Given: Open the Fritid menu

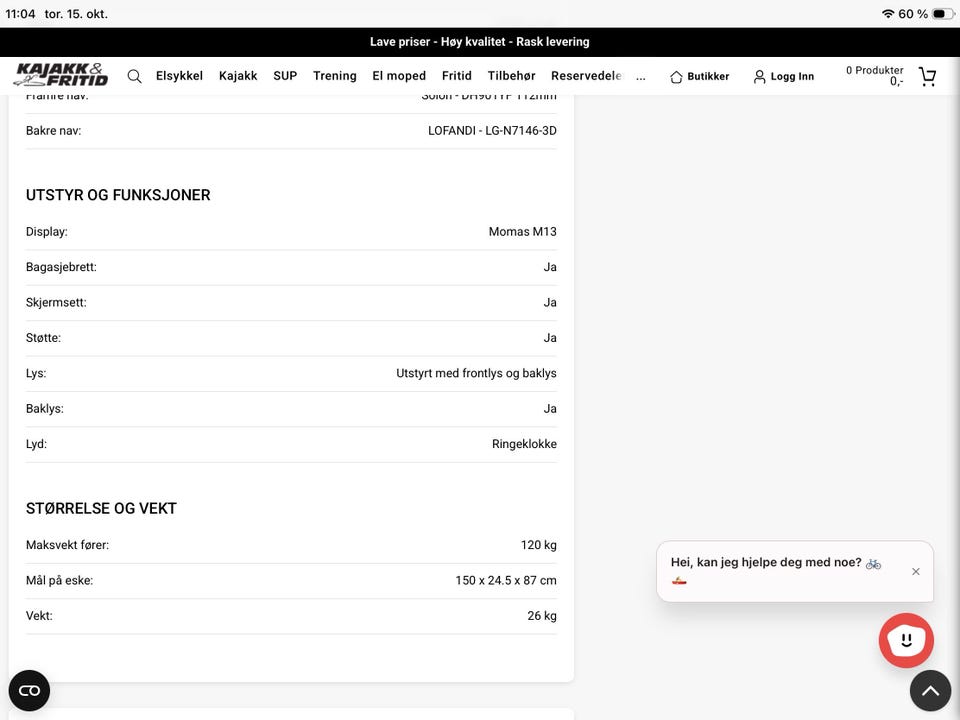Looking at the screenshot, I should tap(457, 76).
